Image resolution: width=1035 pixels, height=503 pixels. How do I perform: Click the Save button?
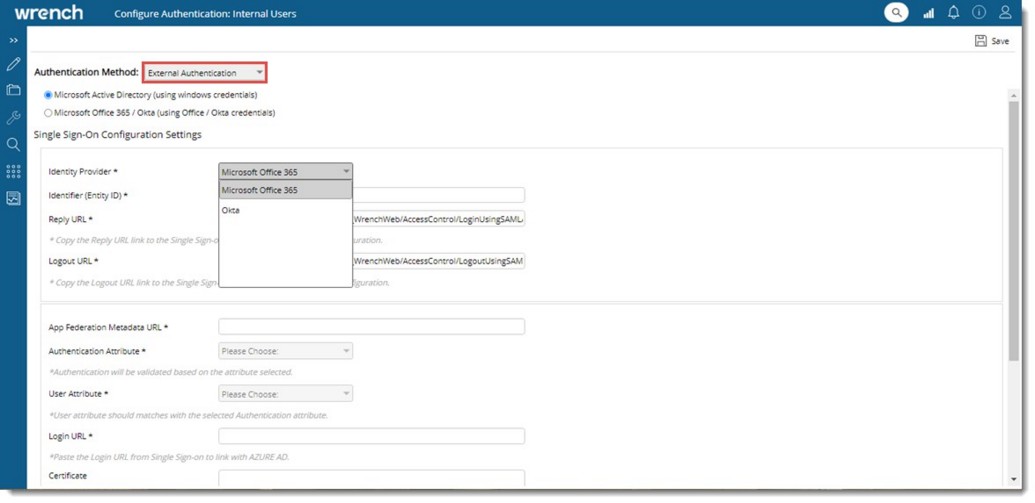[992, 41]
